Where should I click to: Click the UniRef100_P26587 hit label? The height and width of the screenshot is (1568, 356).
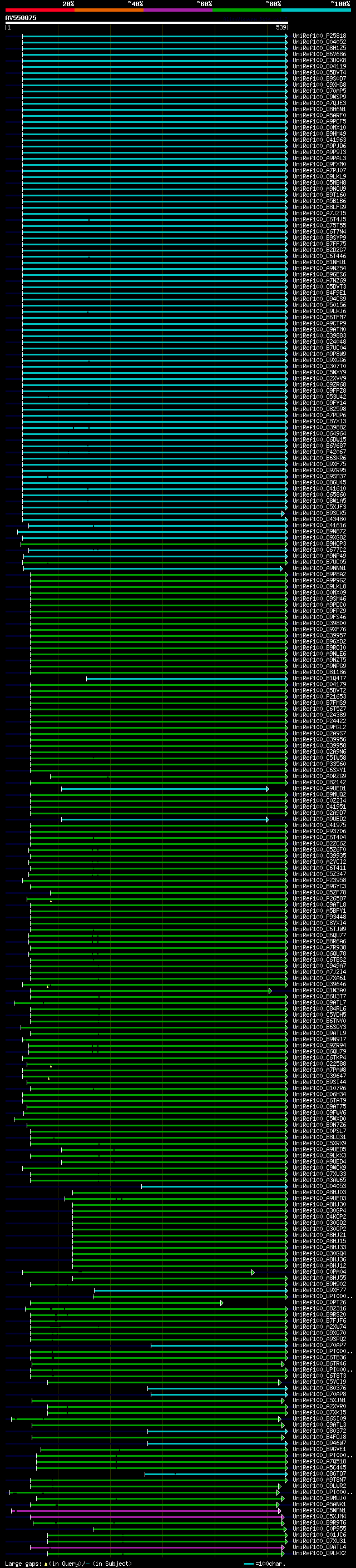coord(319,899)
